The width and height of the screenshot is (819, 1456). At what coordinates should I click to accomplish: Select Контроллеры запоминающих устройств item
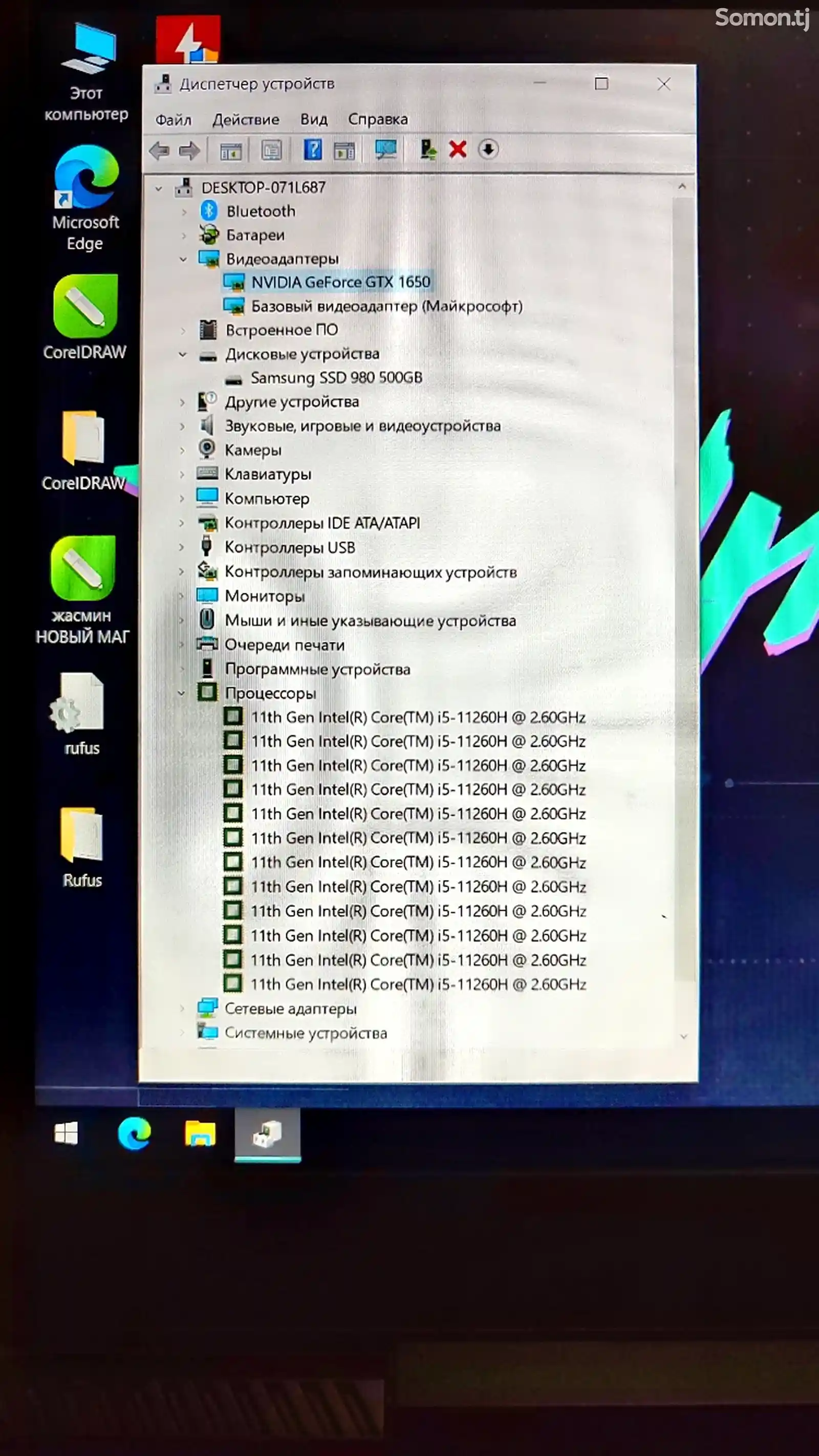tap(371, 571)
